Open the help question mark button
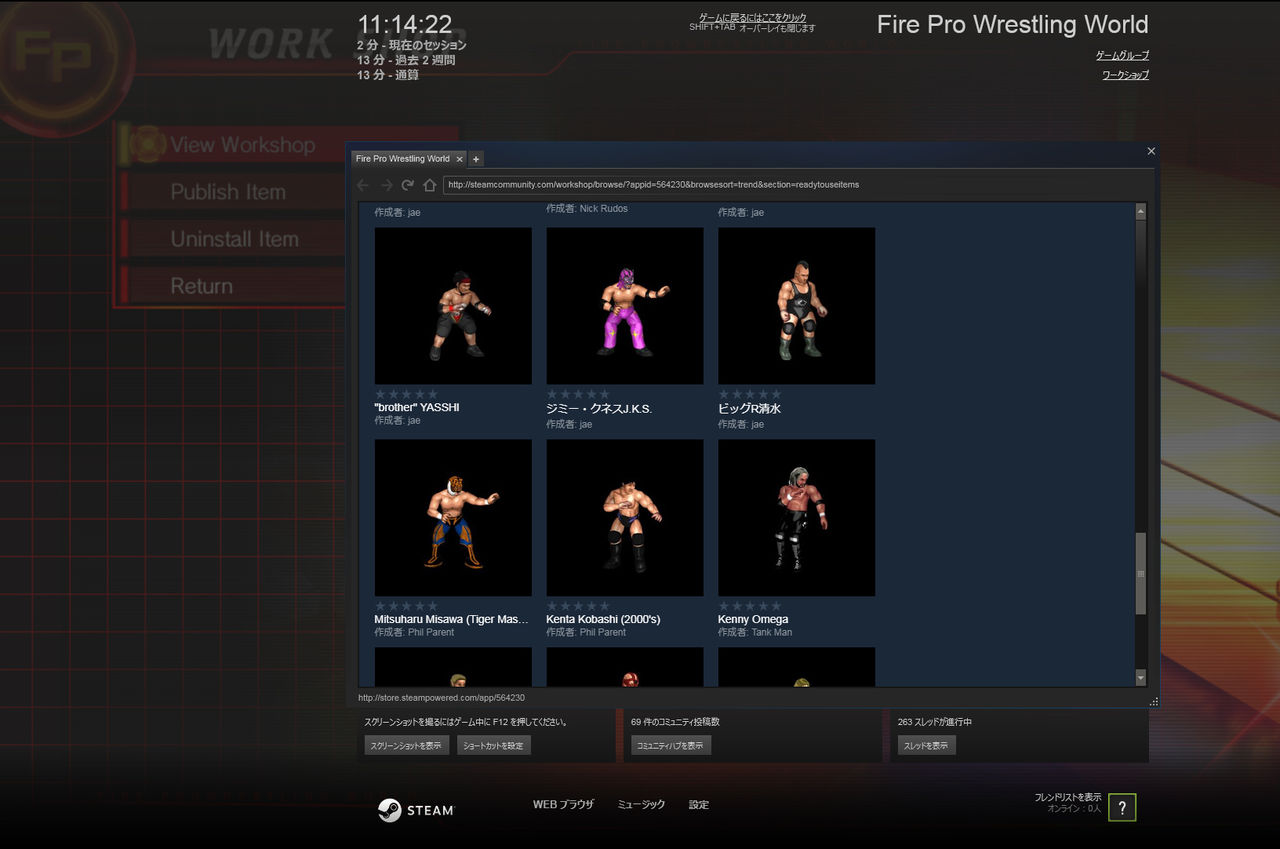The image size is (1280, 849). coord(1122,808)
